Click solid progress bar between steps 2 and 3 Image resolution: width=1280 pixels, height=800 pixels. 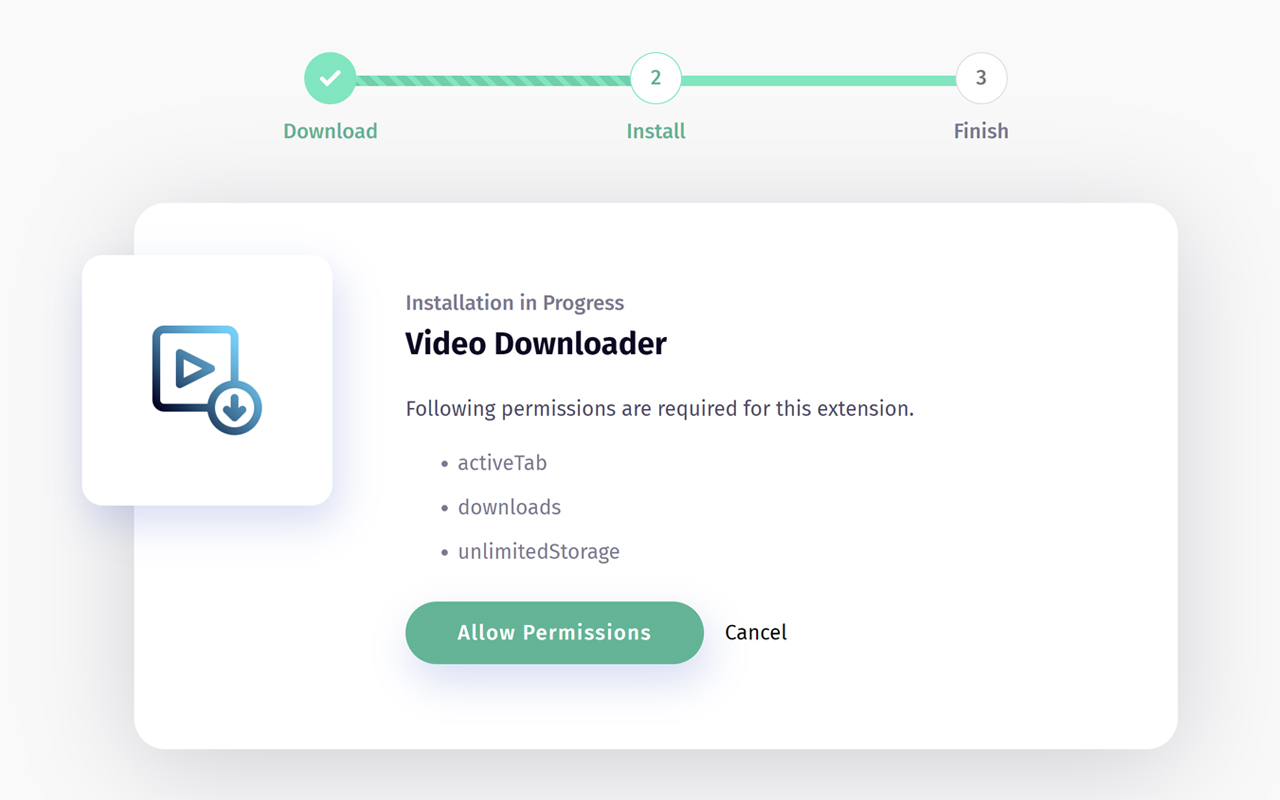pos(817,81)
